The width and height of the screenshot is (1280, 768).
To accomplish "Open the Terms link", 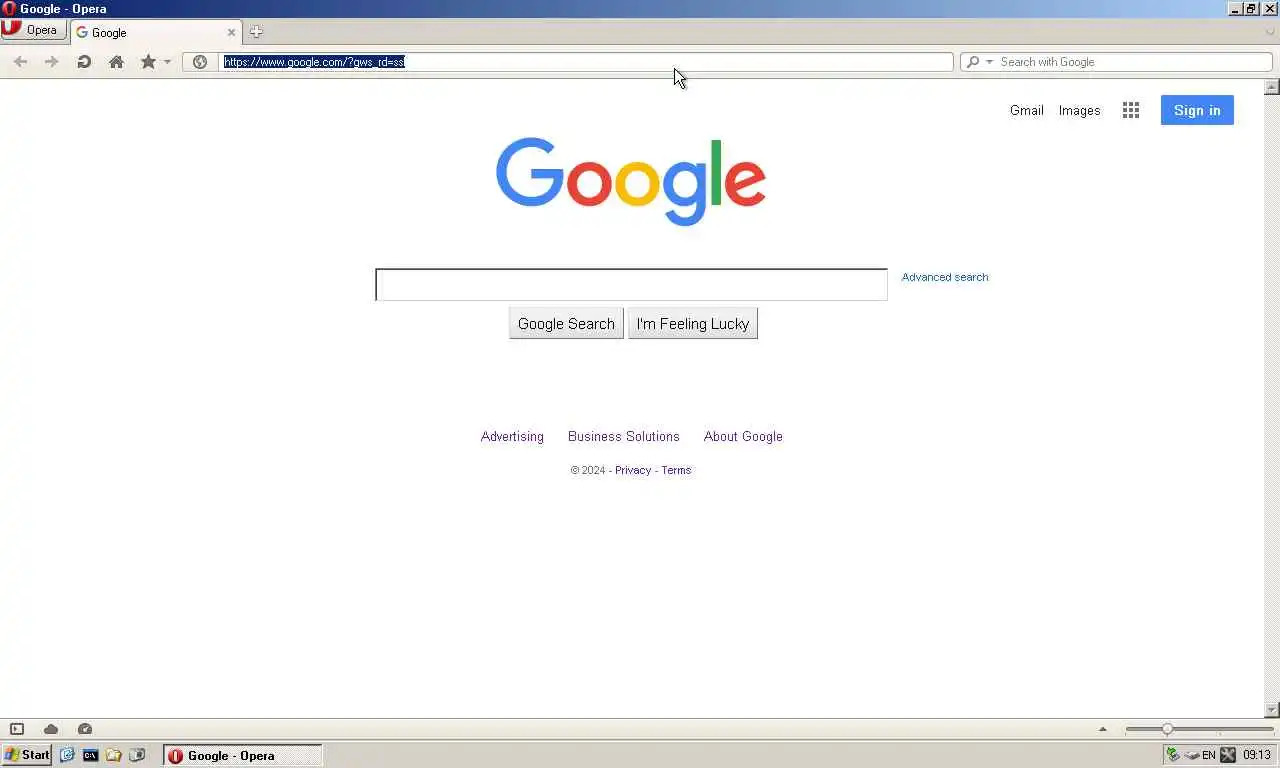I will point(676,470).
